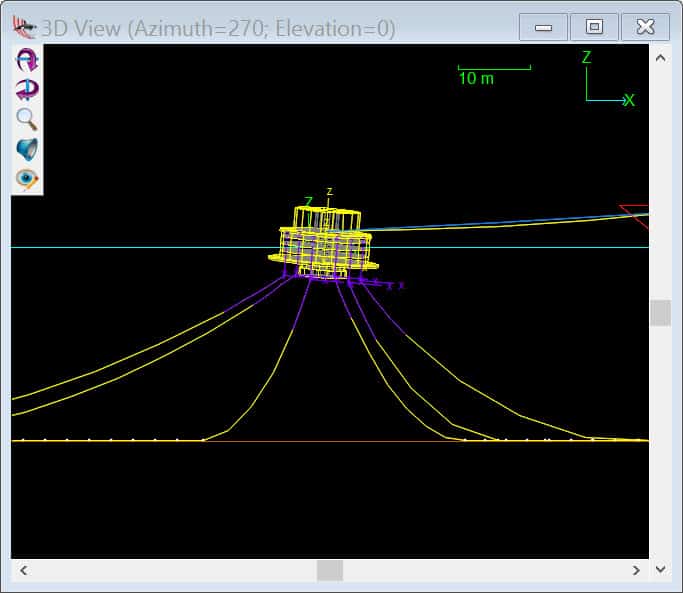
Task: Select the red triangle shape at right edge
Action: [635, 211]
